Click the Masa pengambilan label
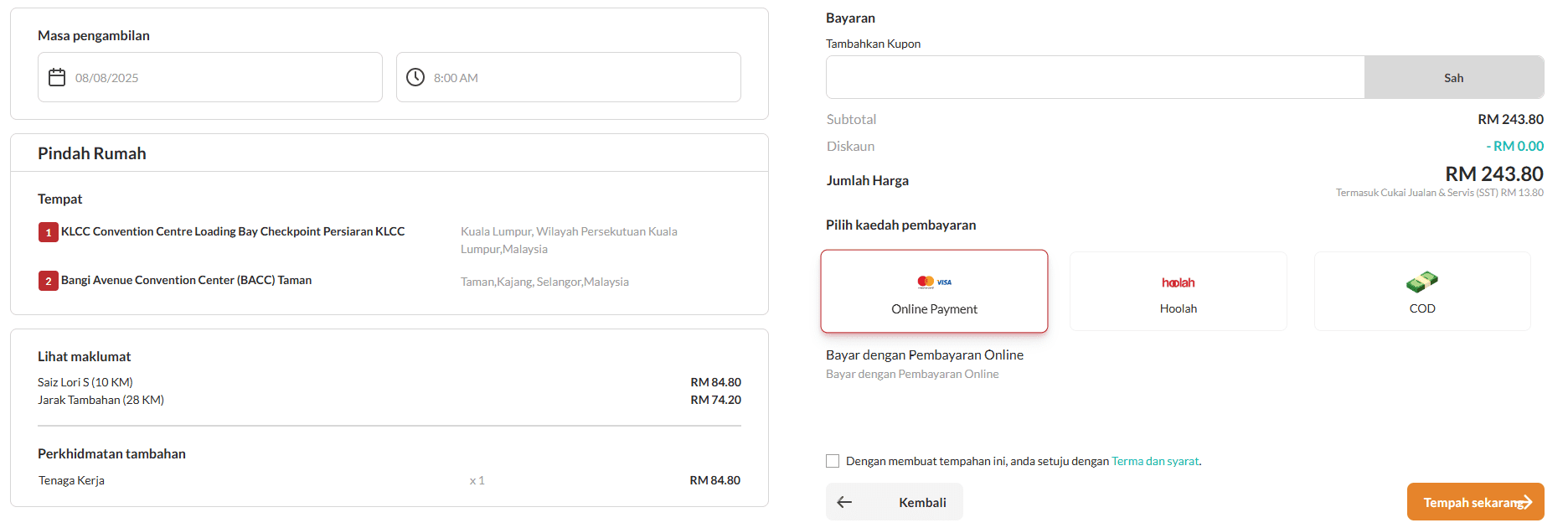The width and height of the screenshot is (1568, 528). click(x=94, y=35)
